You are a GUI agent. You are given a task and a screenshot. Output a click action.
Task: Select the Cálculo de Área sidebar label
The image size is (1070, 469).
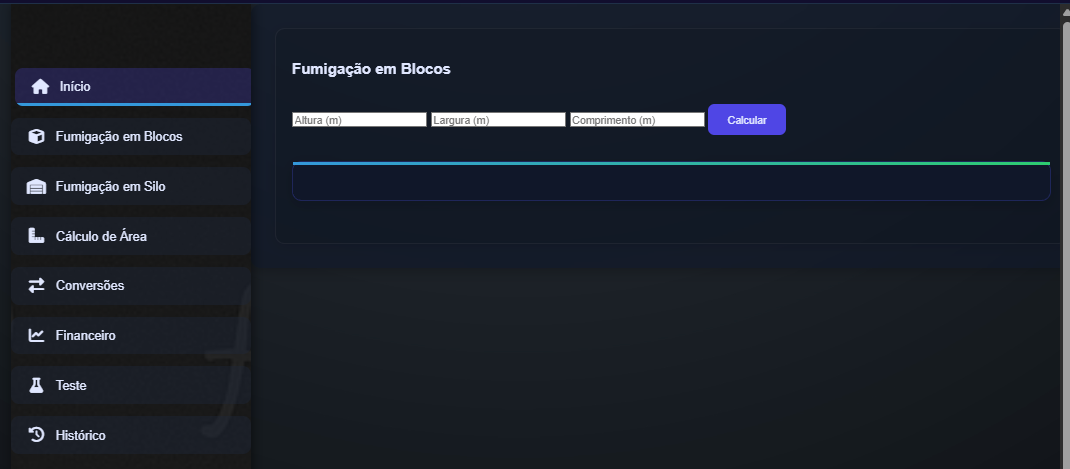(101, 237)
